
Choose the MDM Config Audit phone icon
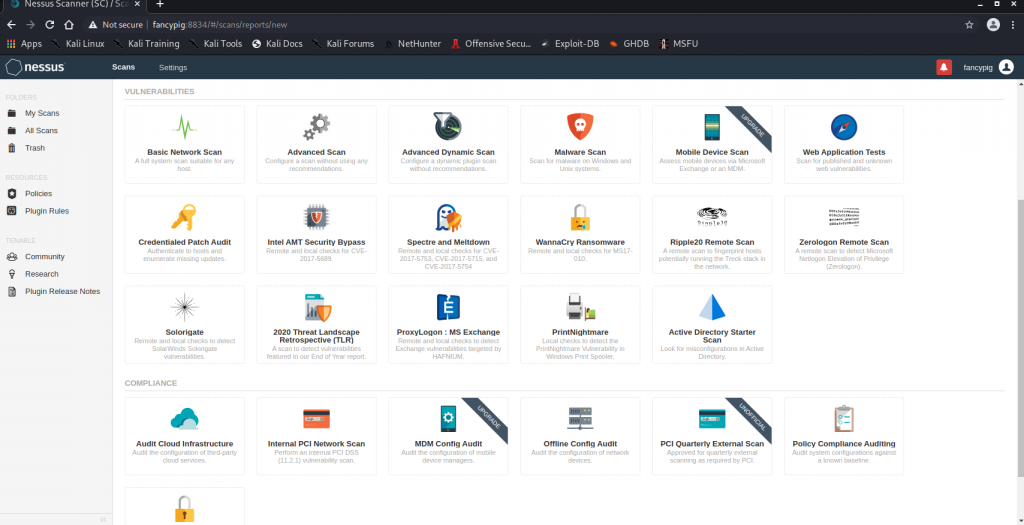tap(448, 419)
